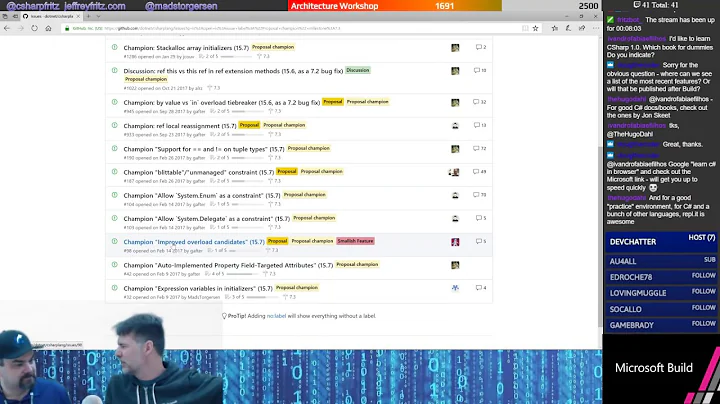Image resolution: width=720 pixels, height=404 pixels.
Task: Open comments on tuple types issue
Action: (480, 148)
